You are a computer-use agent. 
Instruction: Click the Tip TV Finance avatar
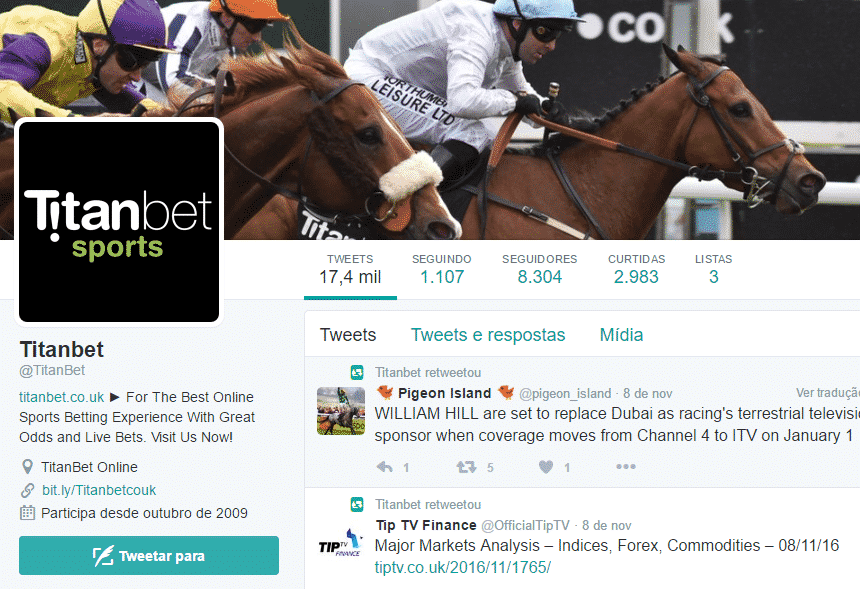[x=341, y=543]
